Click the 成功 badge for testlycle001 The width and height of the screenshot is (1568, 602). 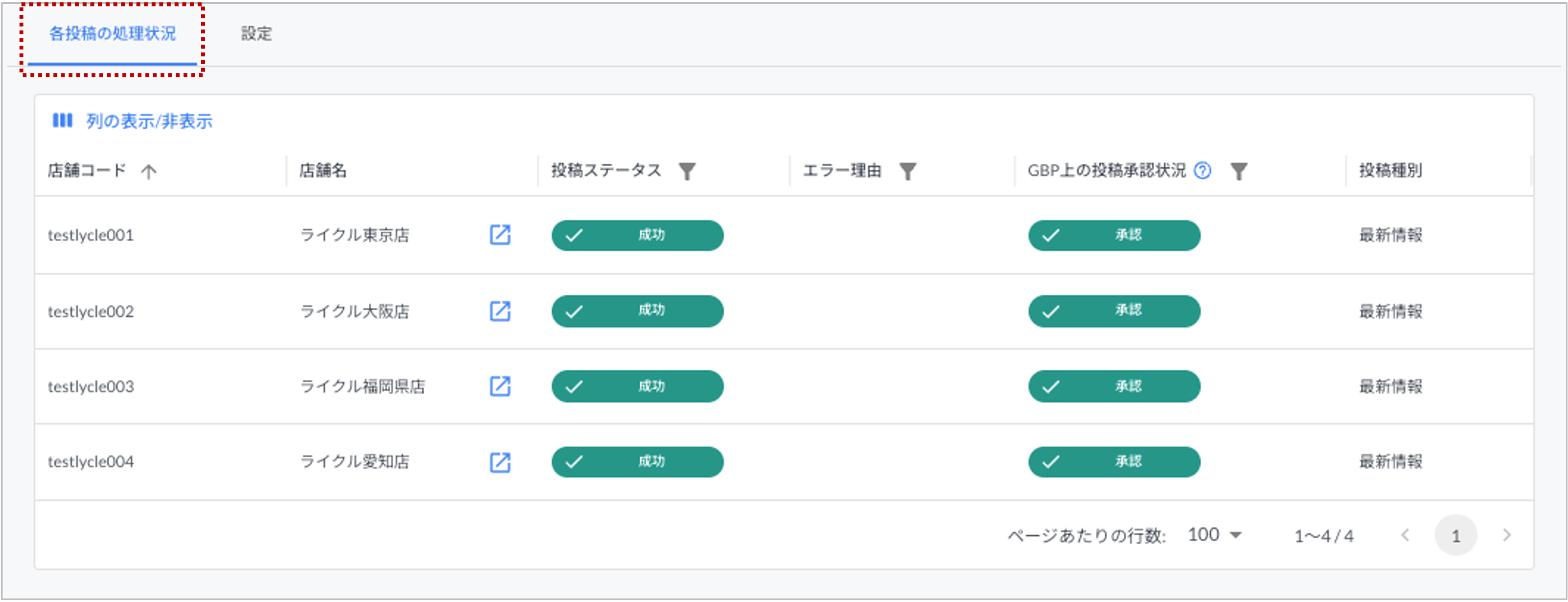point(637,236)
